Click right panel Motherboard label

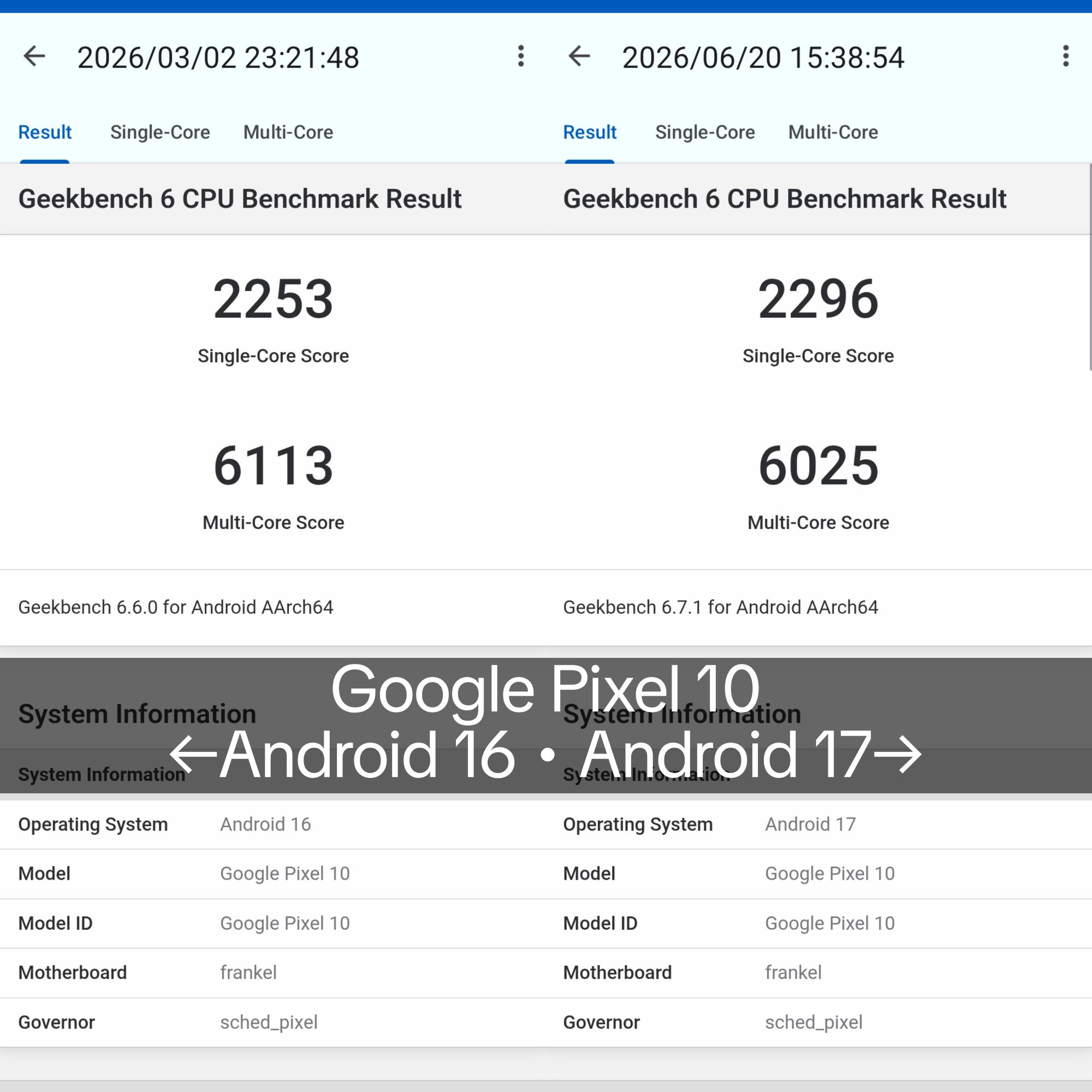(617, 972)
